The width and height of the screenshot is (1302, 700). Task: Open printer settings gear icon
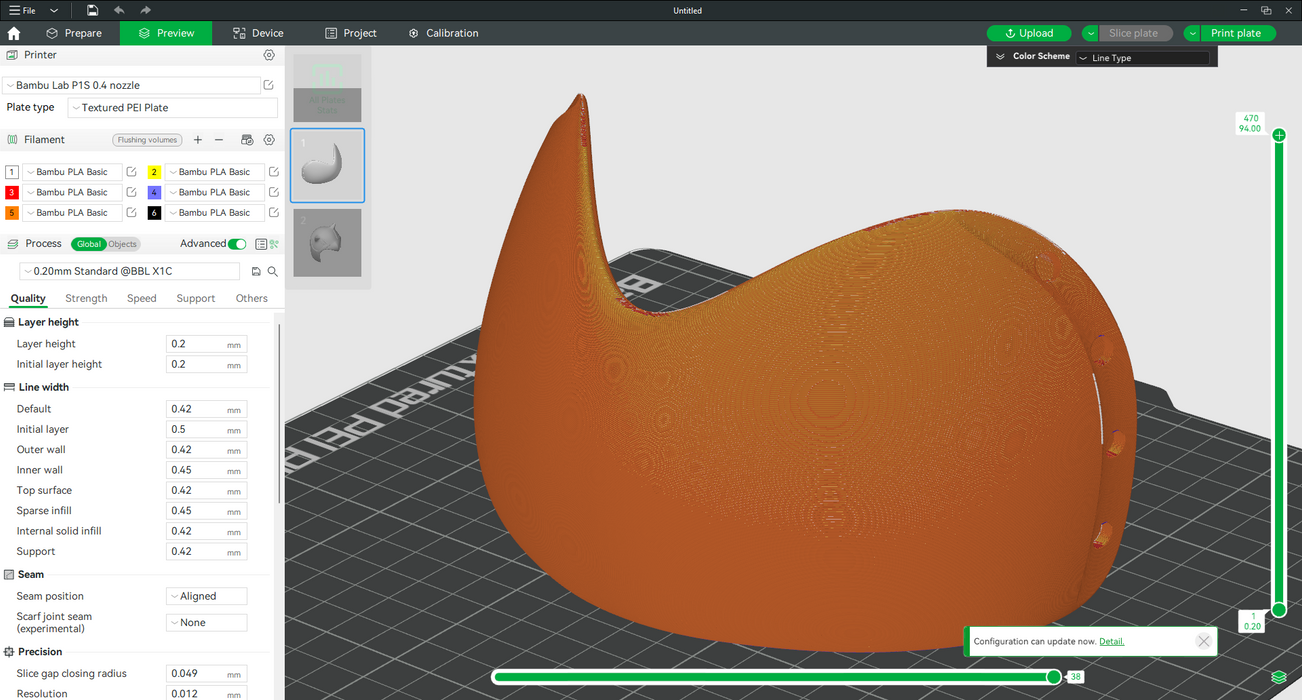click(269, 55)
